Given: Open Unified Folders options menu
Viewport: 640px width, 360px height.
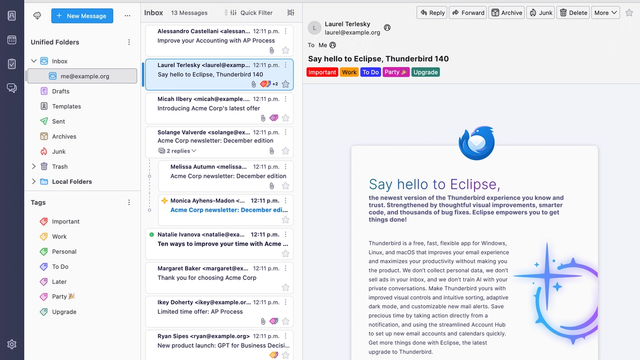Looking at the screenshot, I should pyautogui.click(x=129, y=42).
